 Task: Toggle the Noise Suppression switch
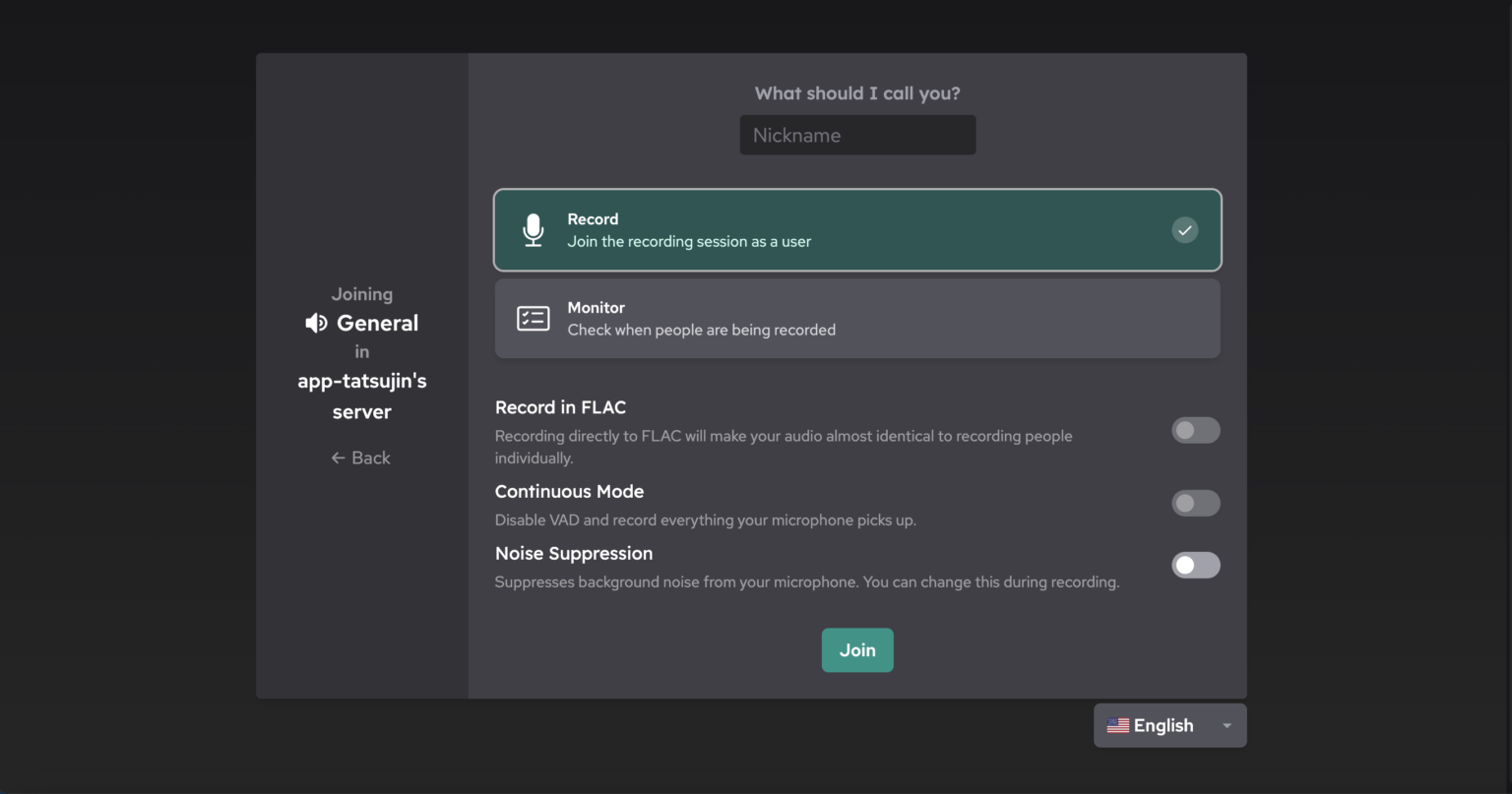click(1195, 565)
